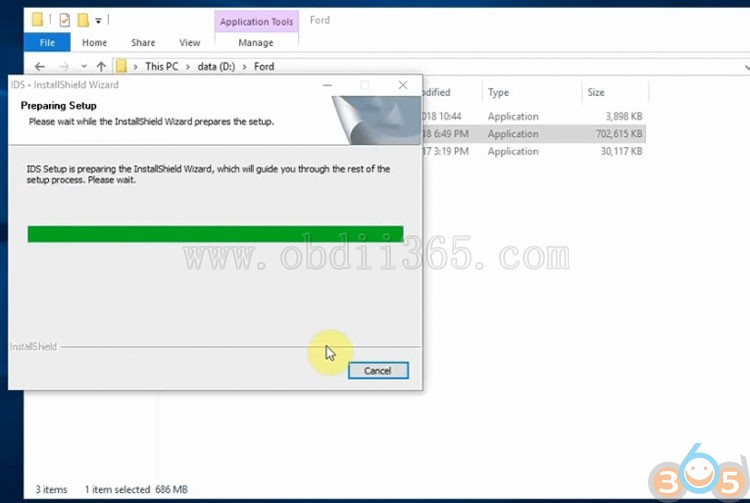Image resolution: width=750 pixels, height=503 pixels.
Task: Click the 1 item selected 686 MB text
Action: point(136,489)
